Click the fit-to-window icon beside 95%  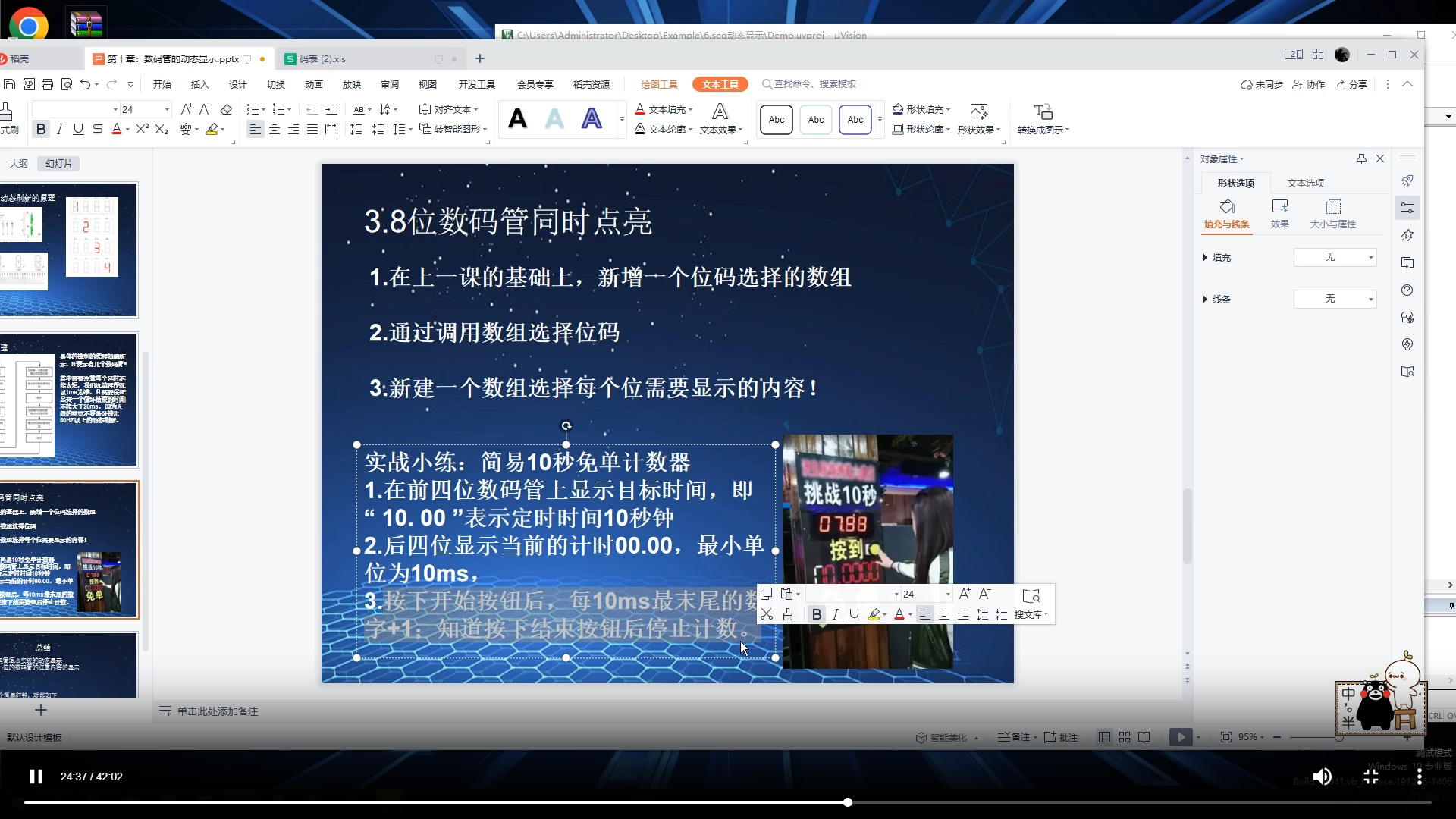[1226, 737]
